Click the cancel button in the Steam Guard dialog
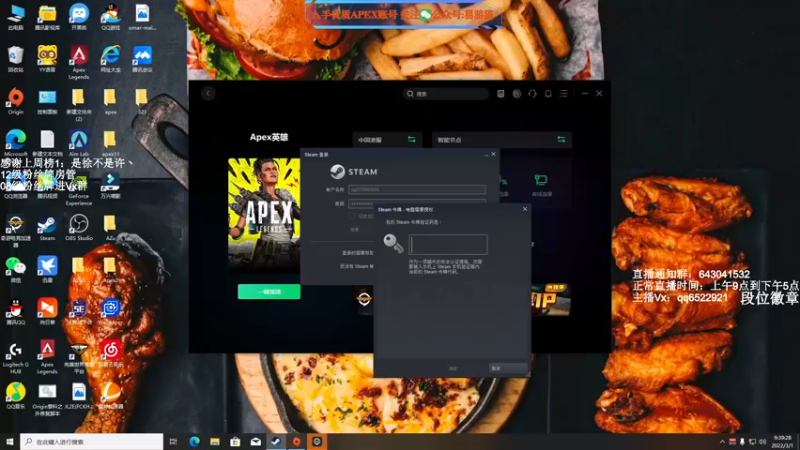Screen dimensions: 800x450 [508, 368]
